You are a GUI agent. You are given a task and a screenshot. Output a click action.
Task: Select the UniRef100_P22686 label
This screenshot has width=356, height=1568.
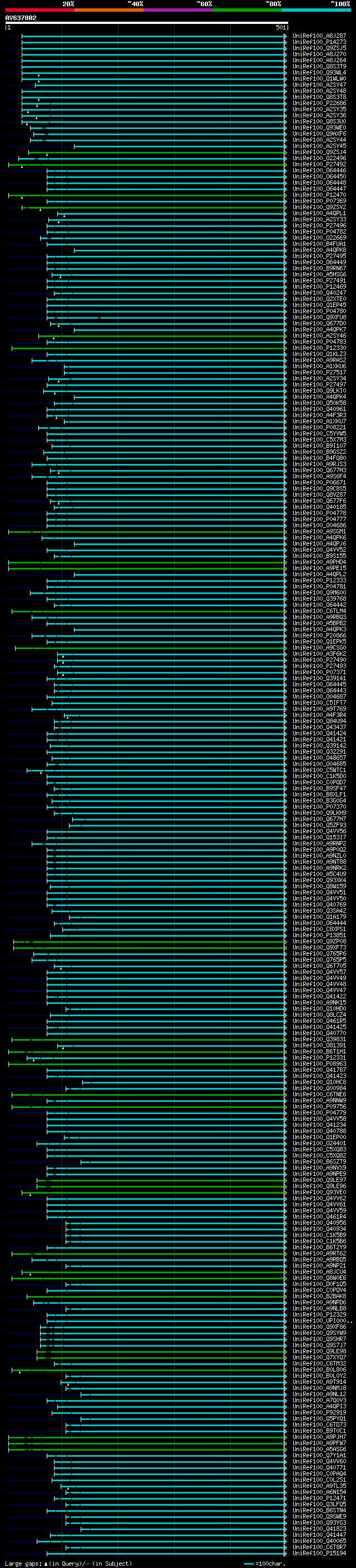pos(319,103)
